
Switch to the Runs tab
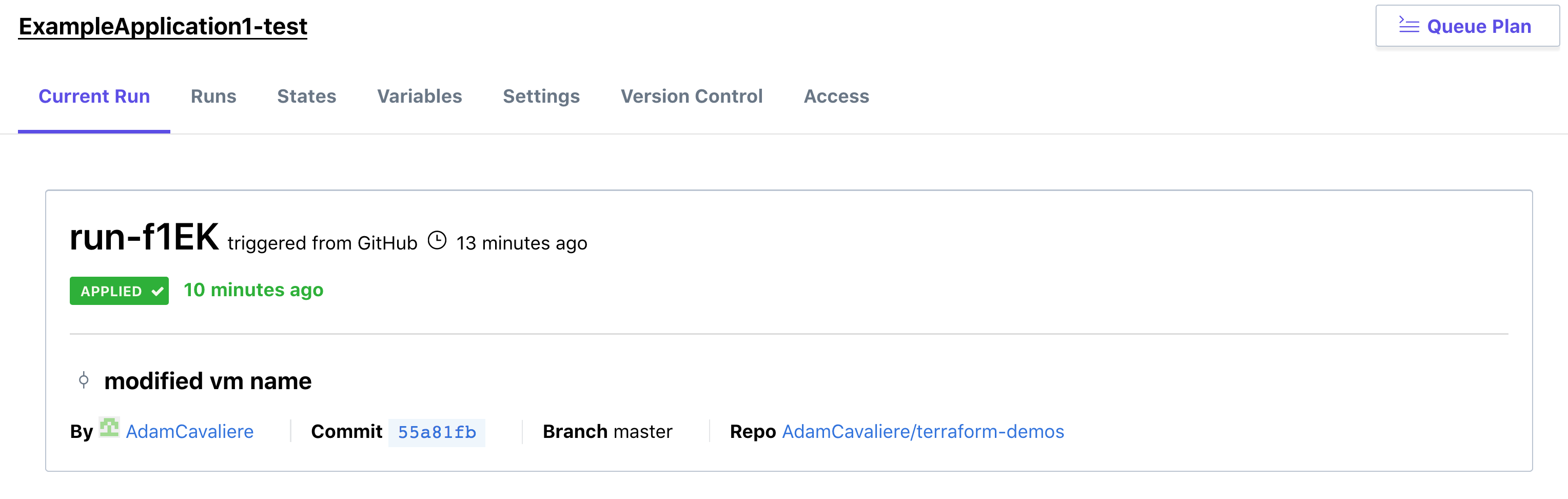[x=213, y=97]
